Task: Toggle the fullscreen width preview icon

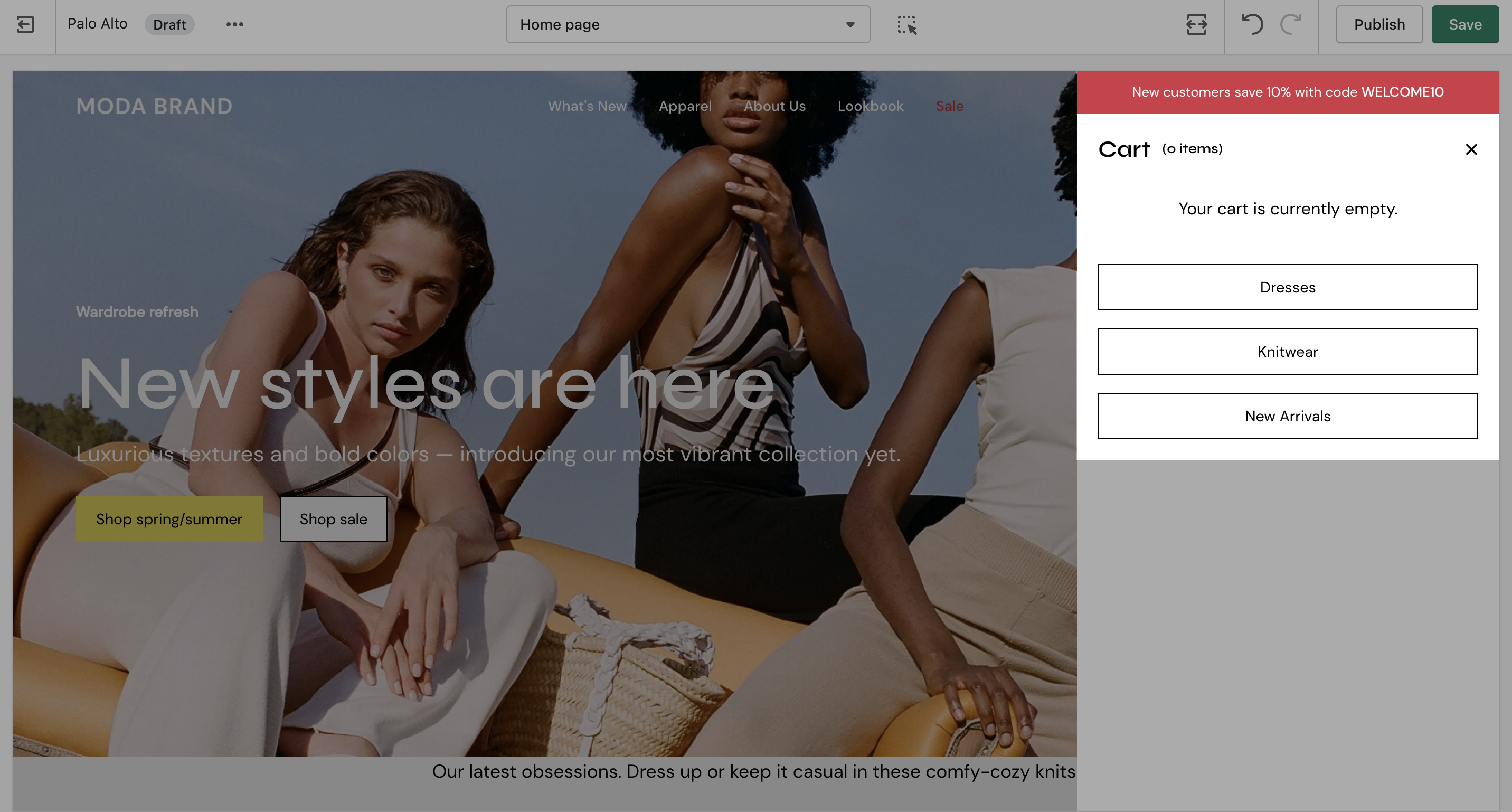Action: [1196, 25]
